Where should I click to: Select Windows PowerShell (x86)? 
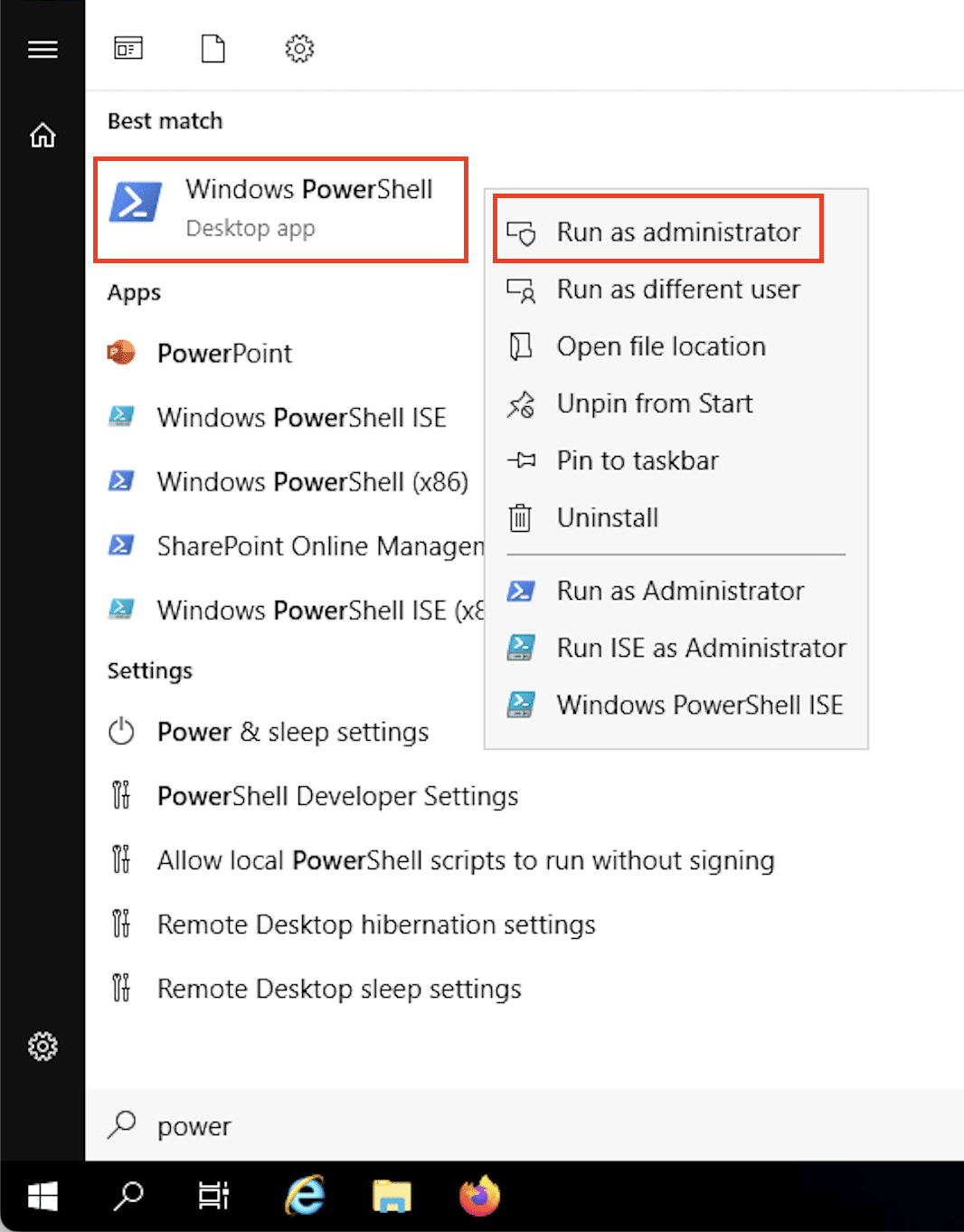312,481
